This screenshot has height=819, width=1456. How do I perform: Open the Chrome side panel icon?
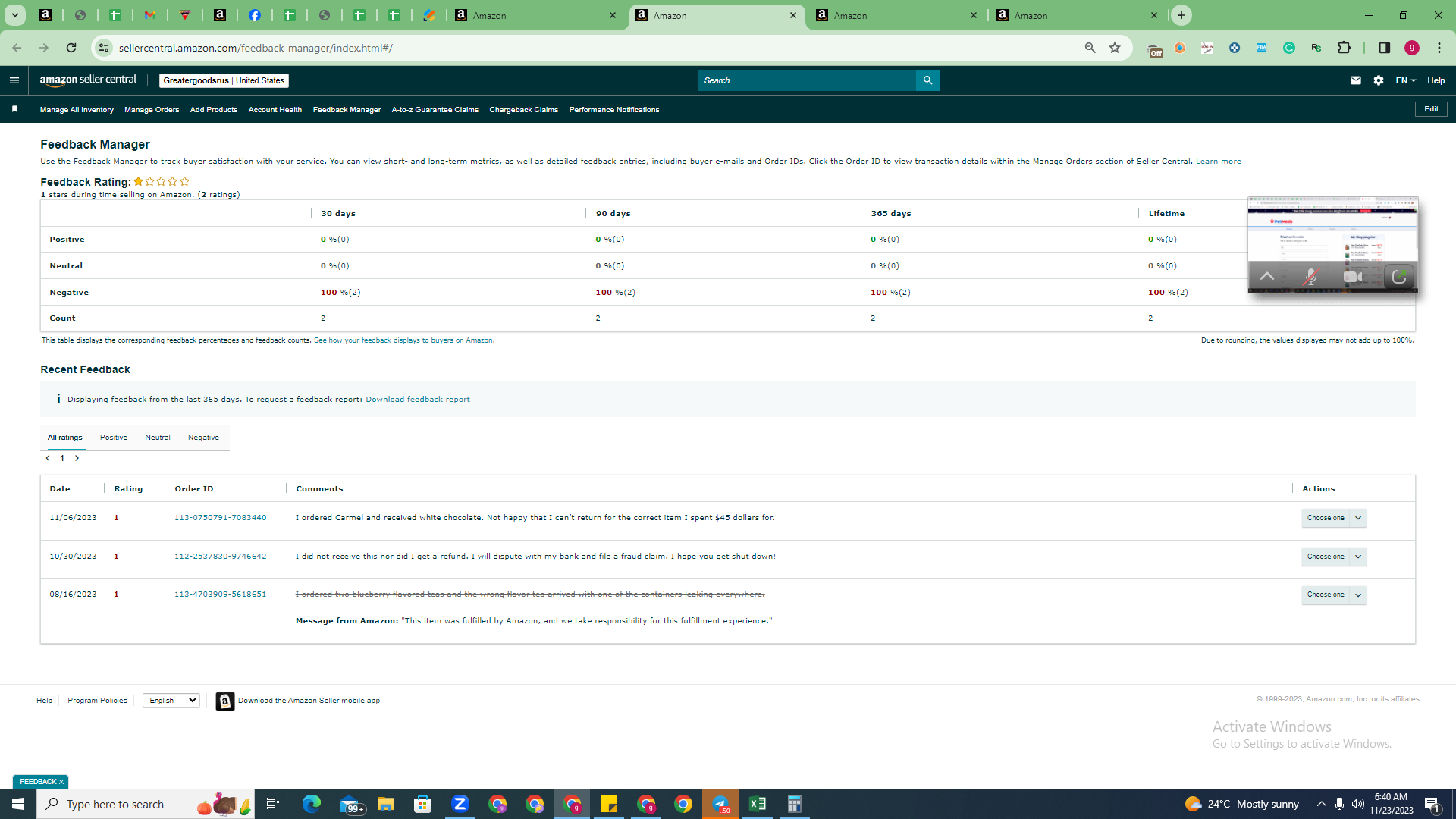[1385, 48]
